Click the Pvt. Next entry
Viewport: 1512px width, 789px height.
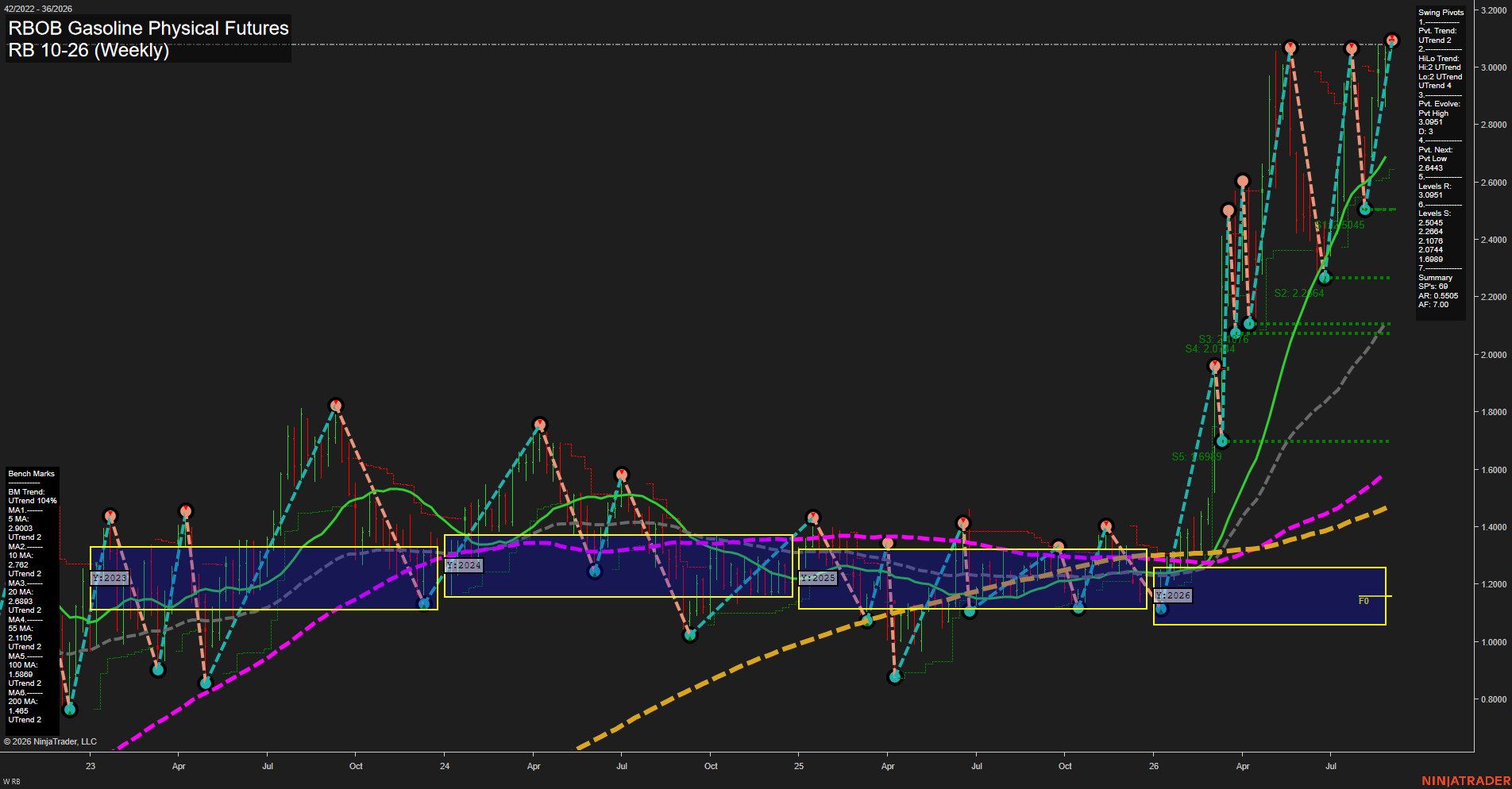pyautogui.click(x=1435, y=149)
